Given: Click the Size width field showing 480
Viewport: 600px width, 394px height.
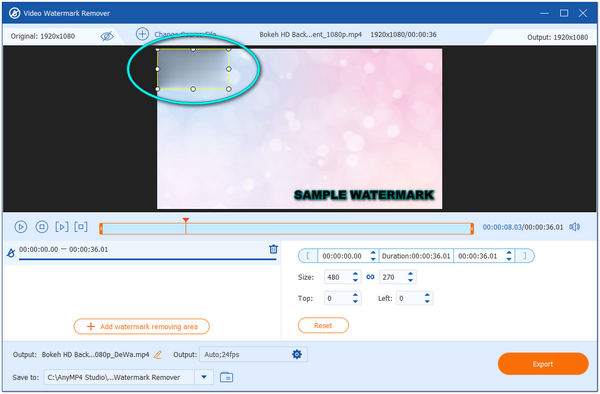Looking at the screenshot, I should click(338, 277).
